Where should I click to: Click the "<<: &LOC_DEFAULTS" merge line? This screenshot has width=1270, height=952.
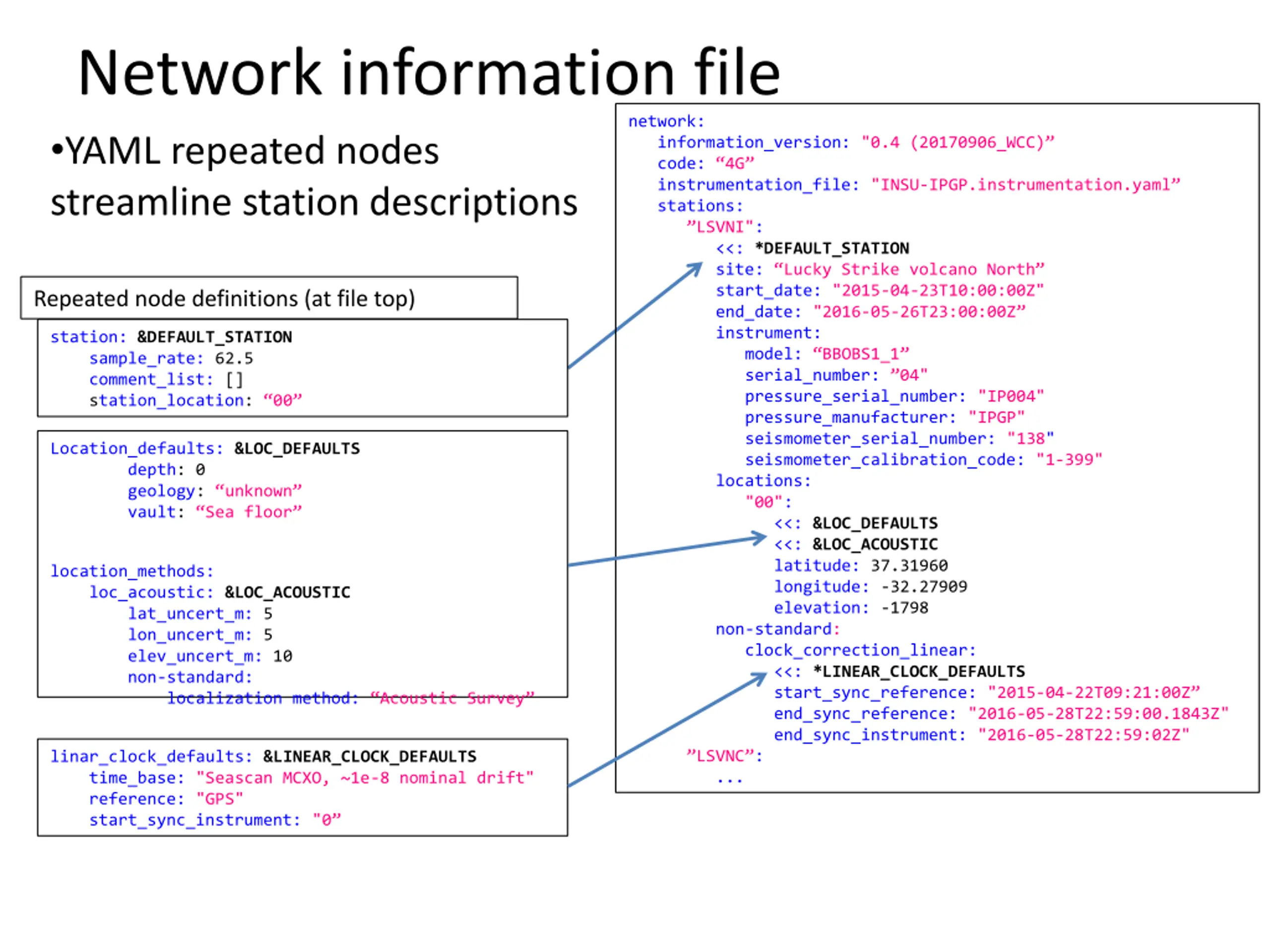pyautogui.click(x=856, y=523)
